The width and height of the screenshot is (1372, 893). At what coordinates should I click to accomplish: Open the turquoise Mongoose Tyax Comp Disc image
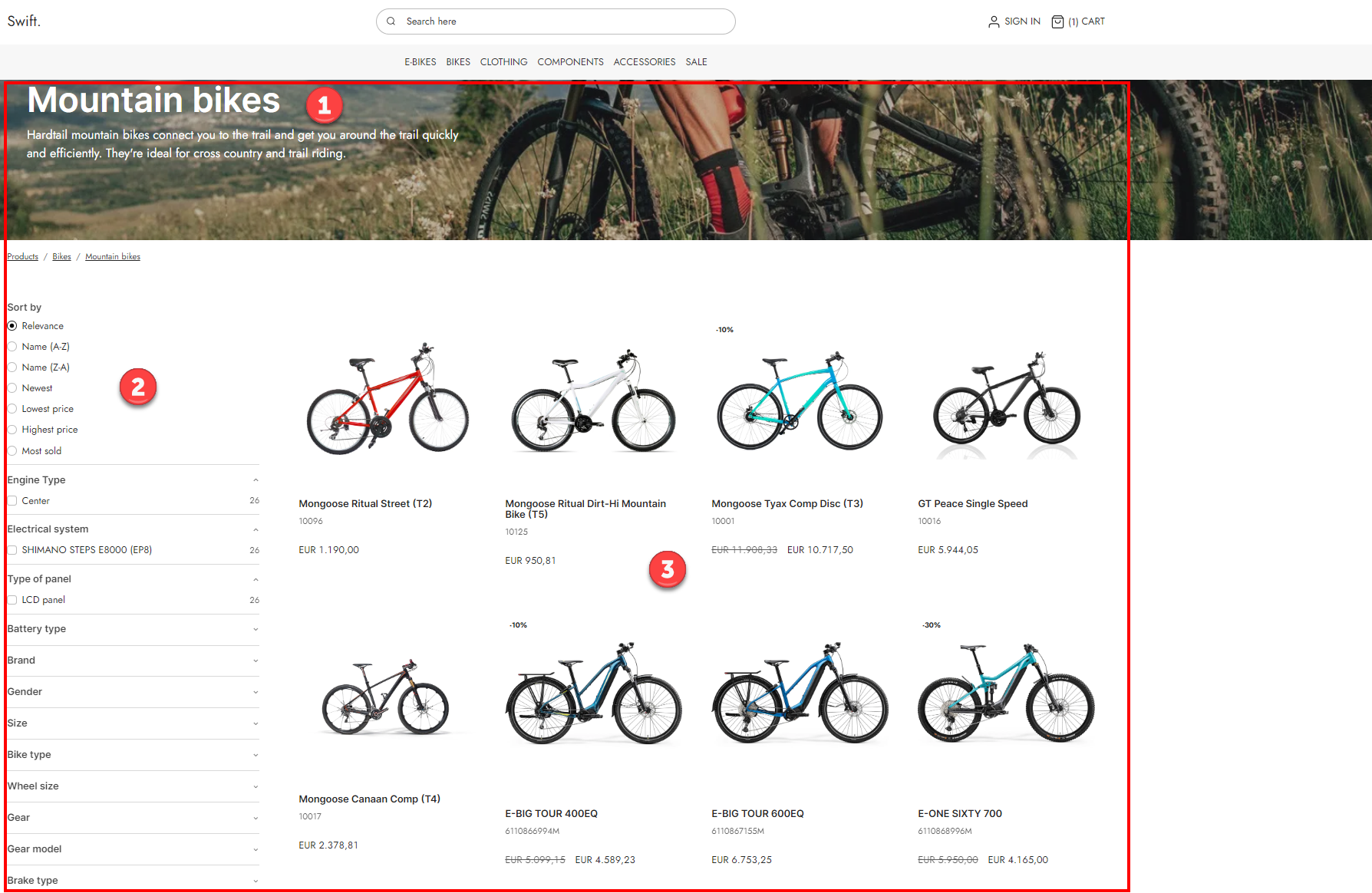[800, 400]
